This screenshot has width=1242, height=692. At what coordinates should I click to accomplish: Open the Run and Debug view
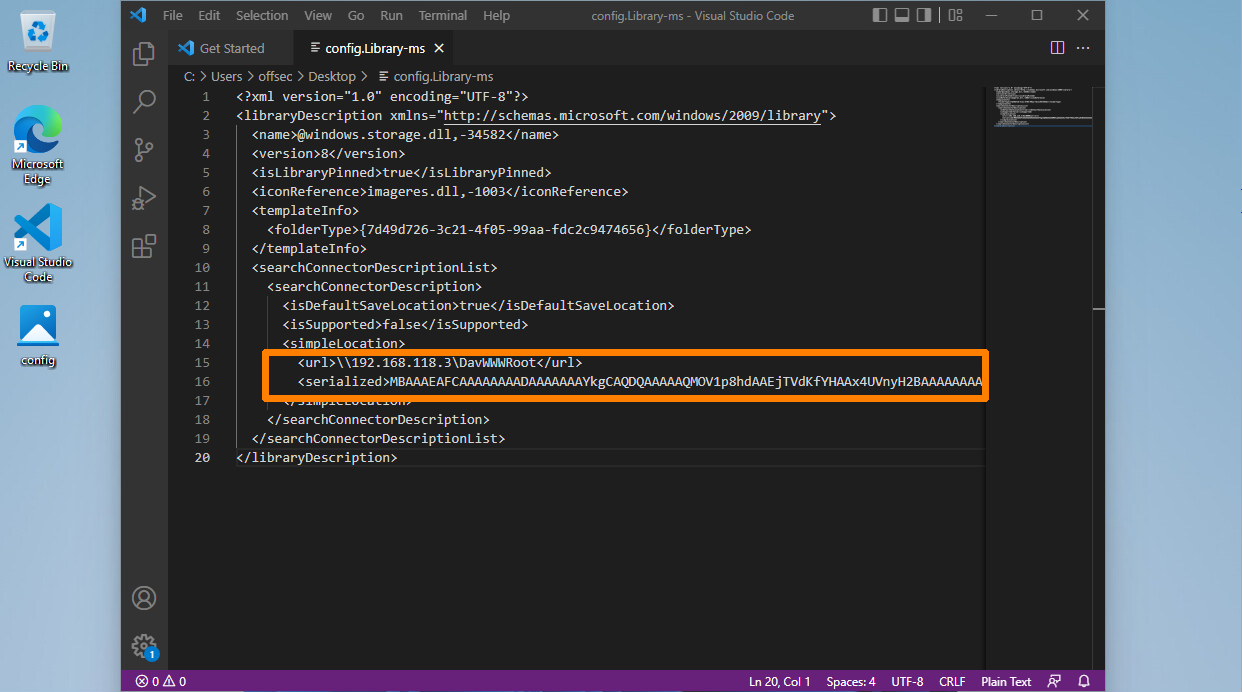pos(144,198)
